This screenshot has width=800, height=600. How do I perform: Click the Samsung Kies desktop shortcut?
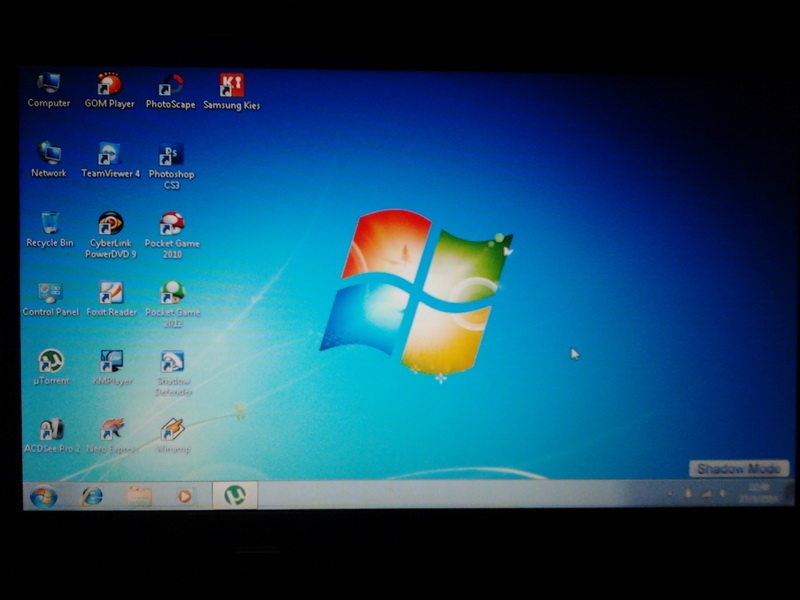coord(232,92)
